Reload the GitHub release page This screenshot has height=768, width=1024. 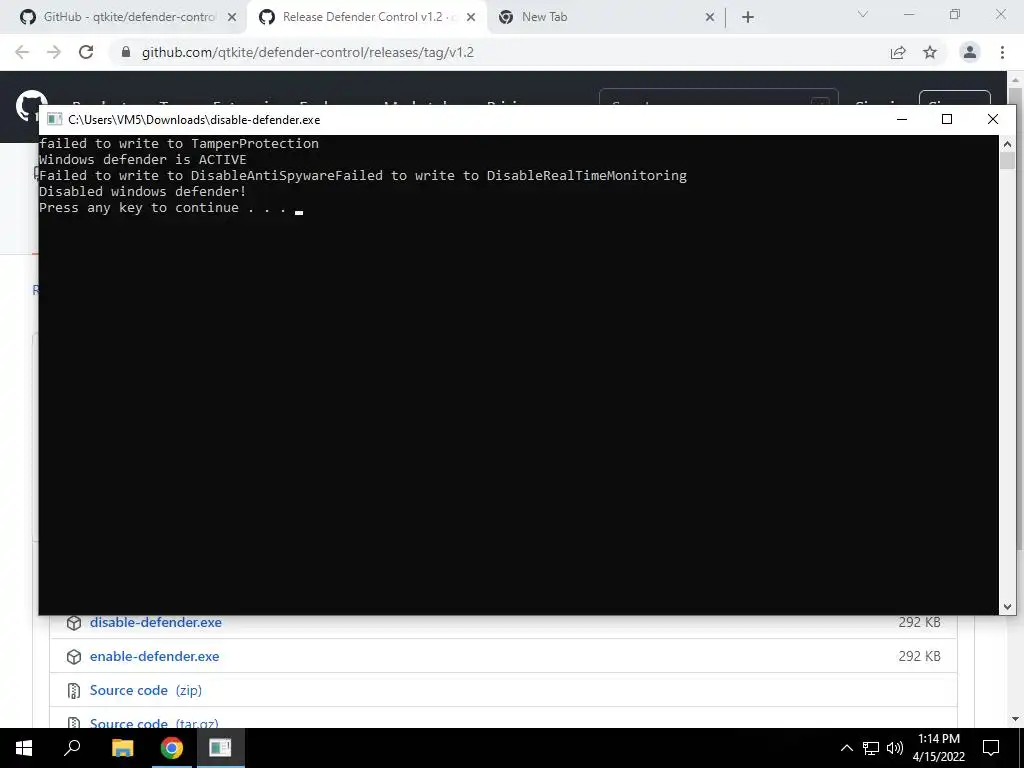(86, 52)
